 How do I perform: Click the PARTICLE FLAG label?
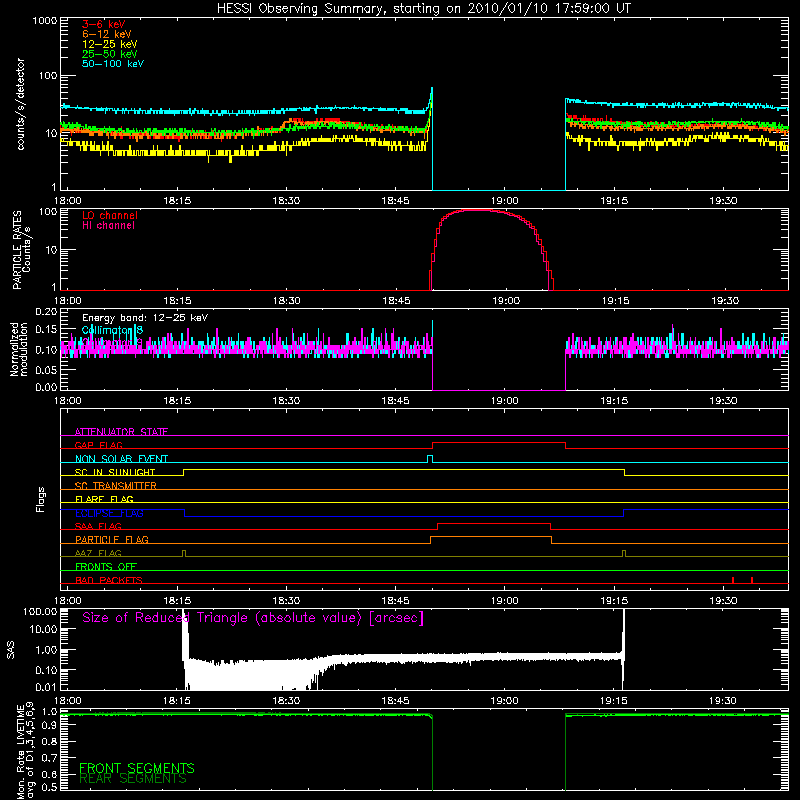tap(112, 539)
